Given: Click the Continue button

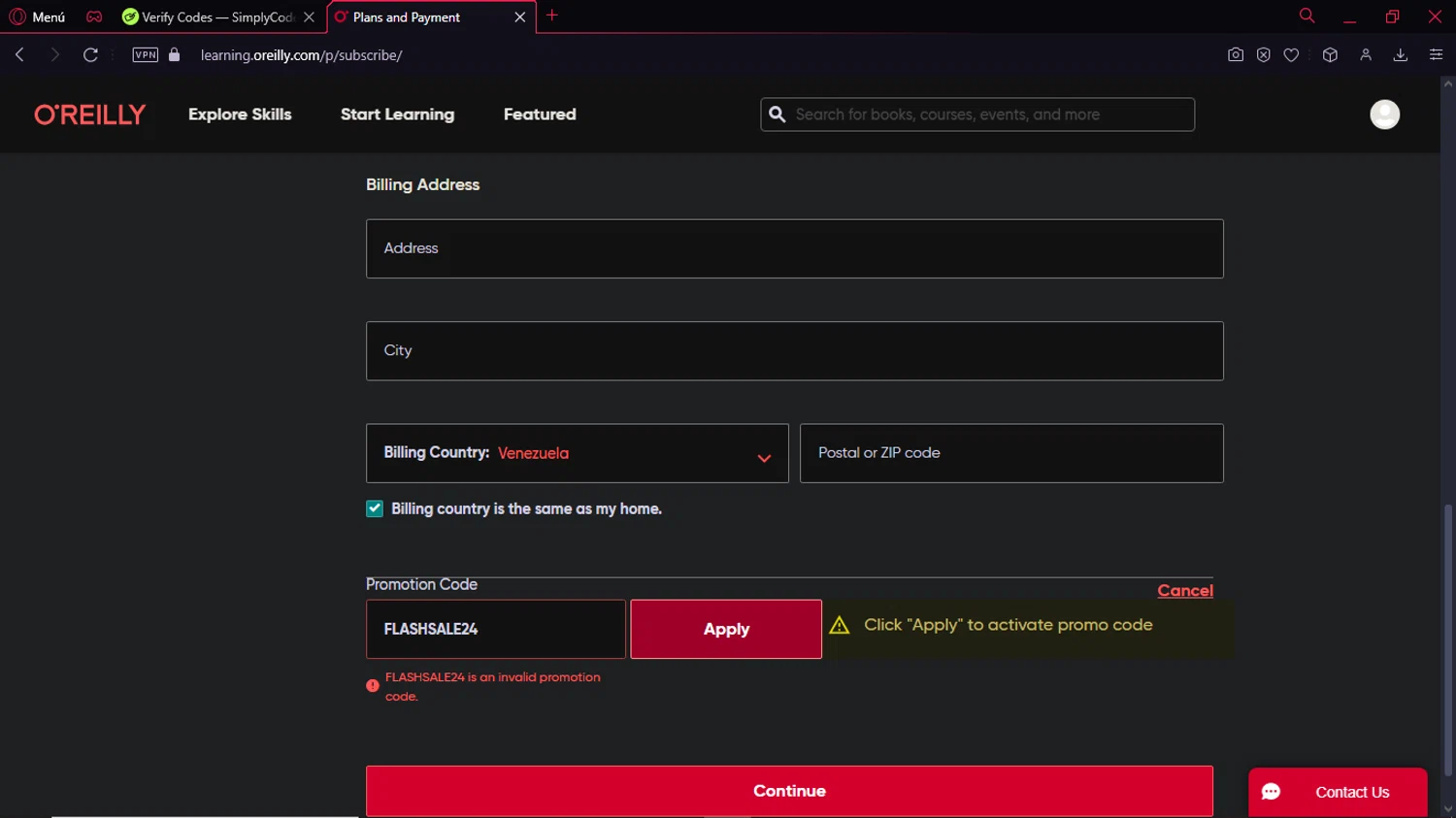Looking at the screenshot, I should (x=789, y=791).
